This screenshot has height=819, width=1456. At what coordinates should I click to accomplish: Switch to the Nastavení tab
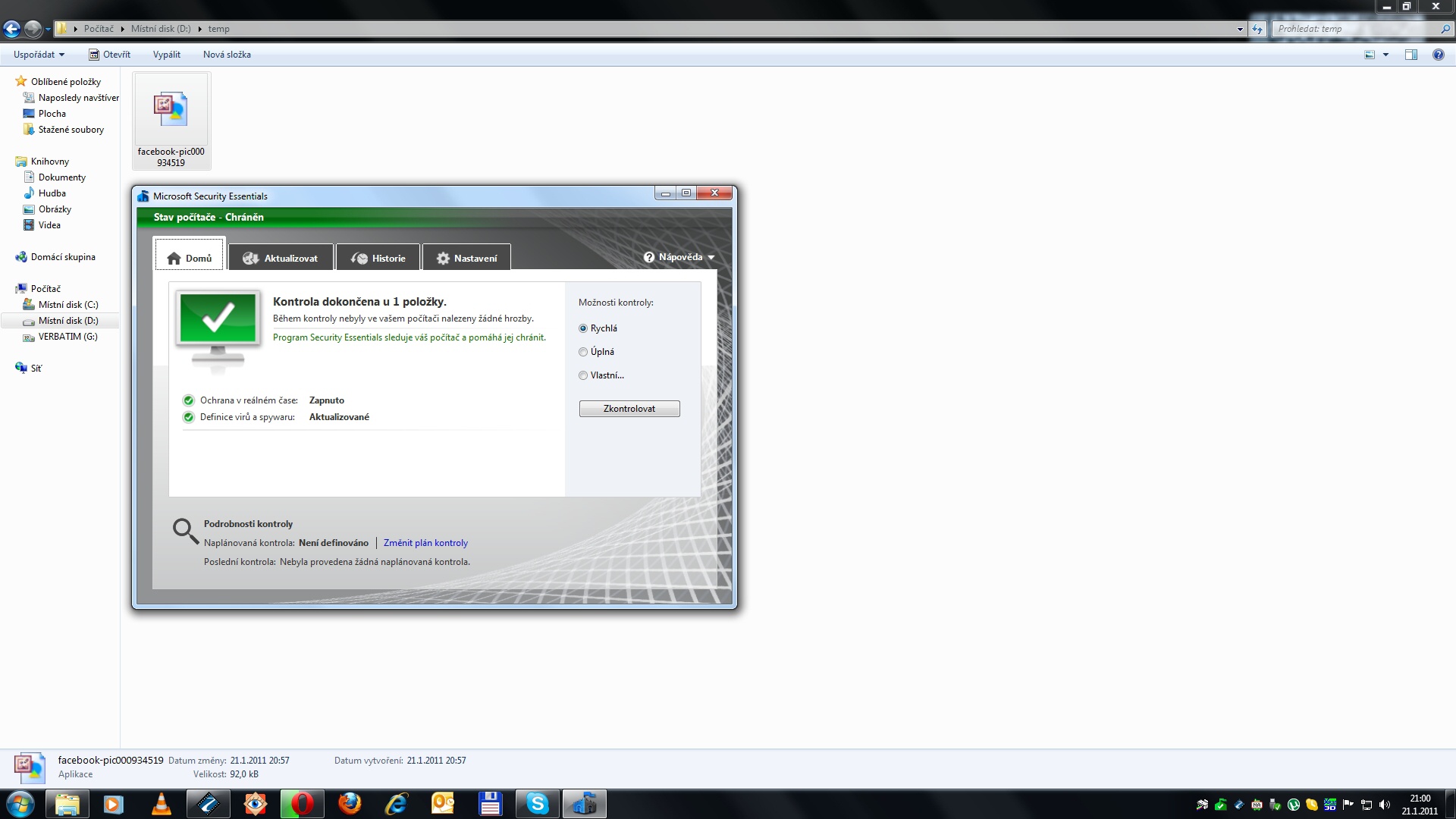click(x=466, y=258)
